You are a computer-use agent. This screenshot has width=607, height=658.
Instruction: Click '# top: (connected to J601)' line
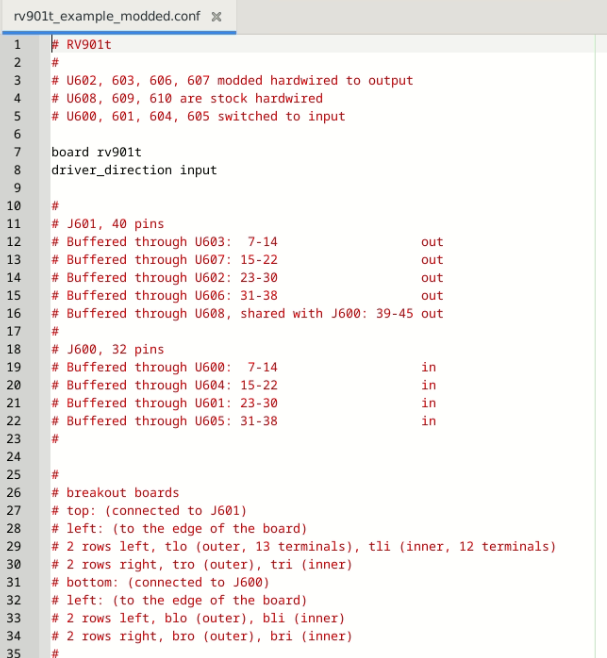coord(149,511)
